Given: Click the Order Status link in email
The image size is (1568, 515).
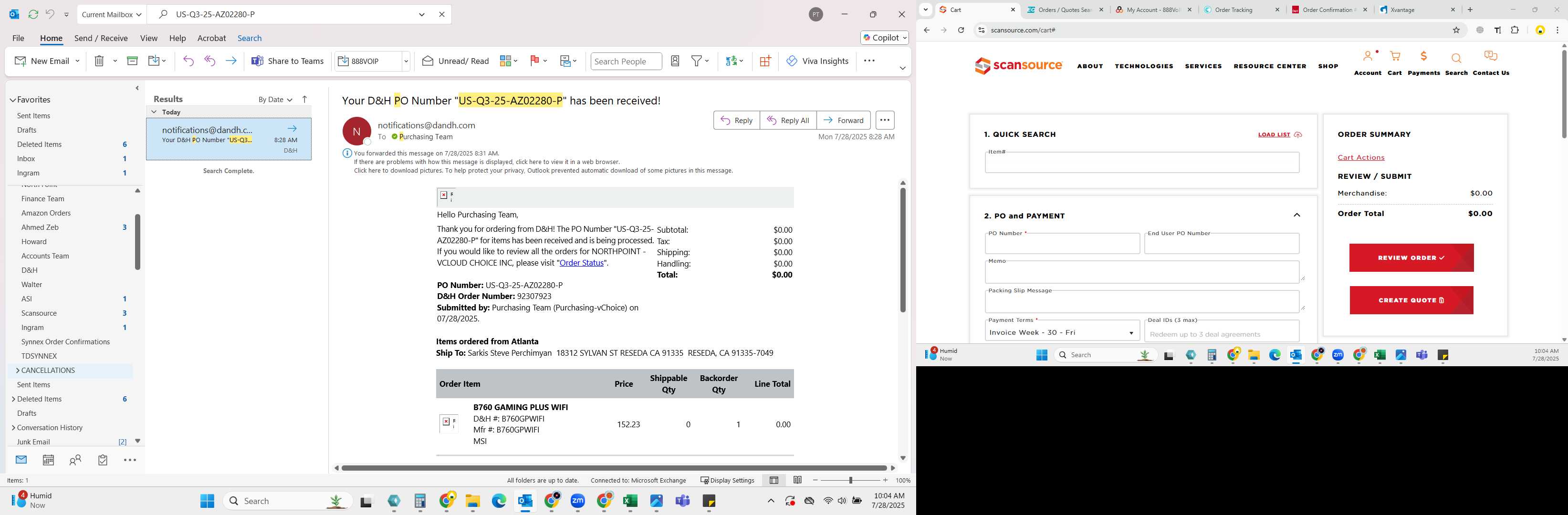Looking at the screenshot, I should click(x=581, y=263).
